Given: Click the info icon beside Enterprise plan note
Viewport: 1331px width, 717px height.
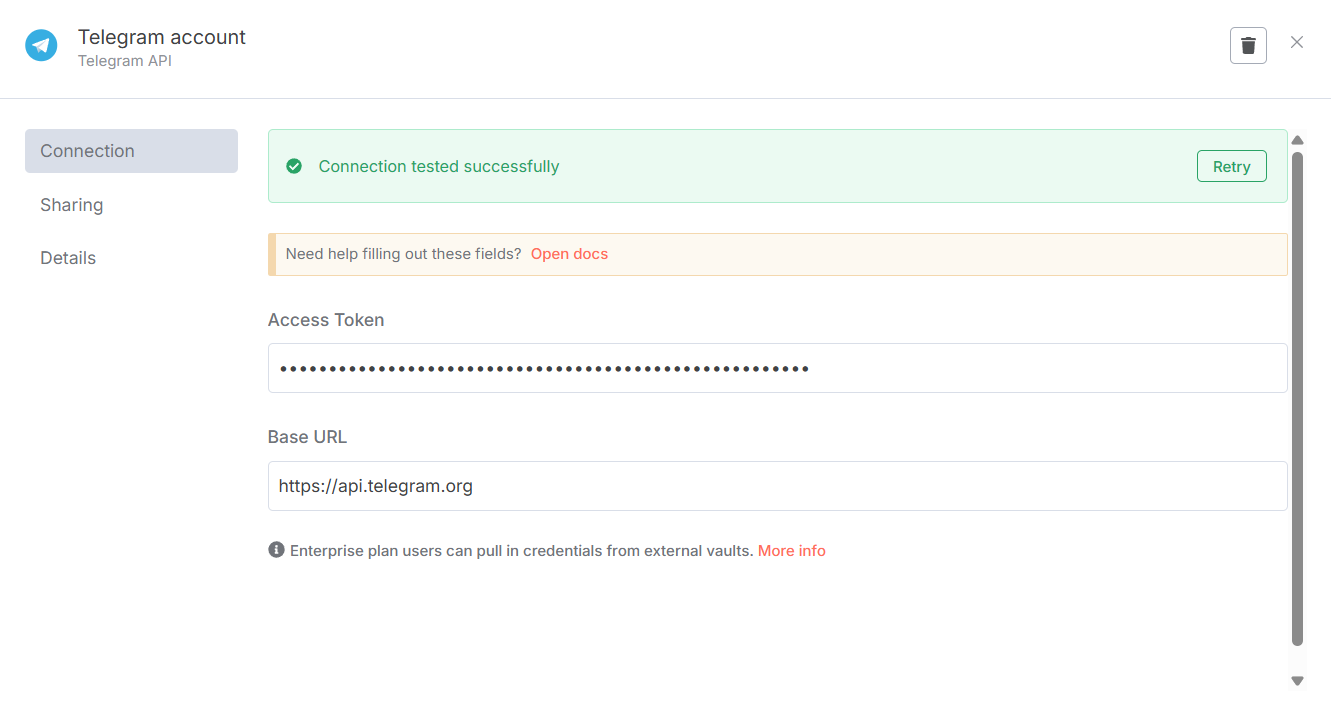Looking at the screenshot, I should 276,550.
